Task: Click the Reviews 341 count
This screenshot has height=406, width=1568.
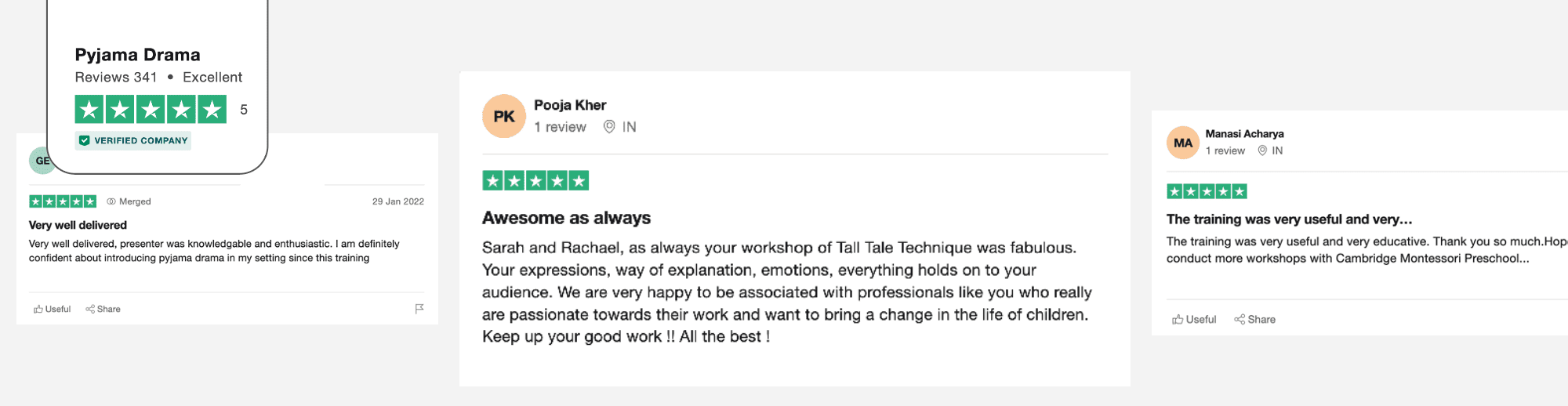Action: tap(116, 77)
